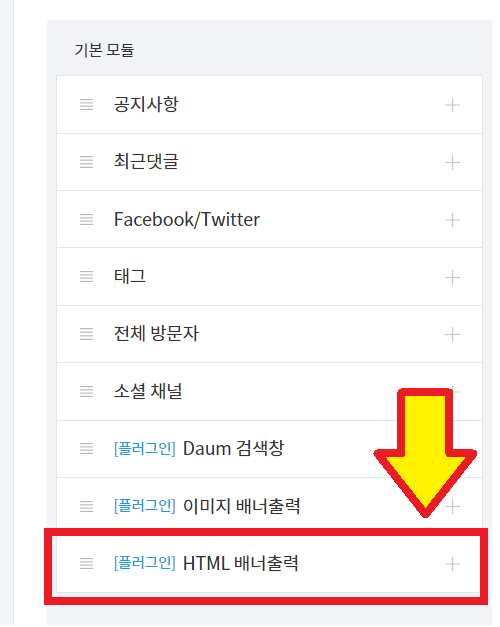The height and width of the screenshot is (627, 500).
Task: Click the [플러그인] tag of Daum 검색창
Action: [145, 449]
